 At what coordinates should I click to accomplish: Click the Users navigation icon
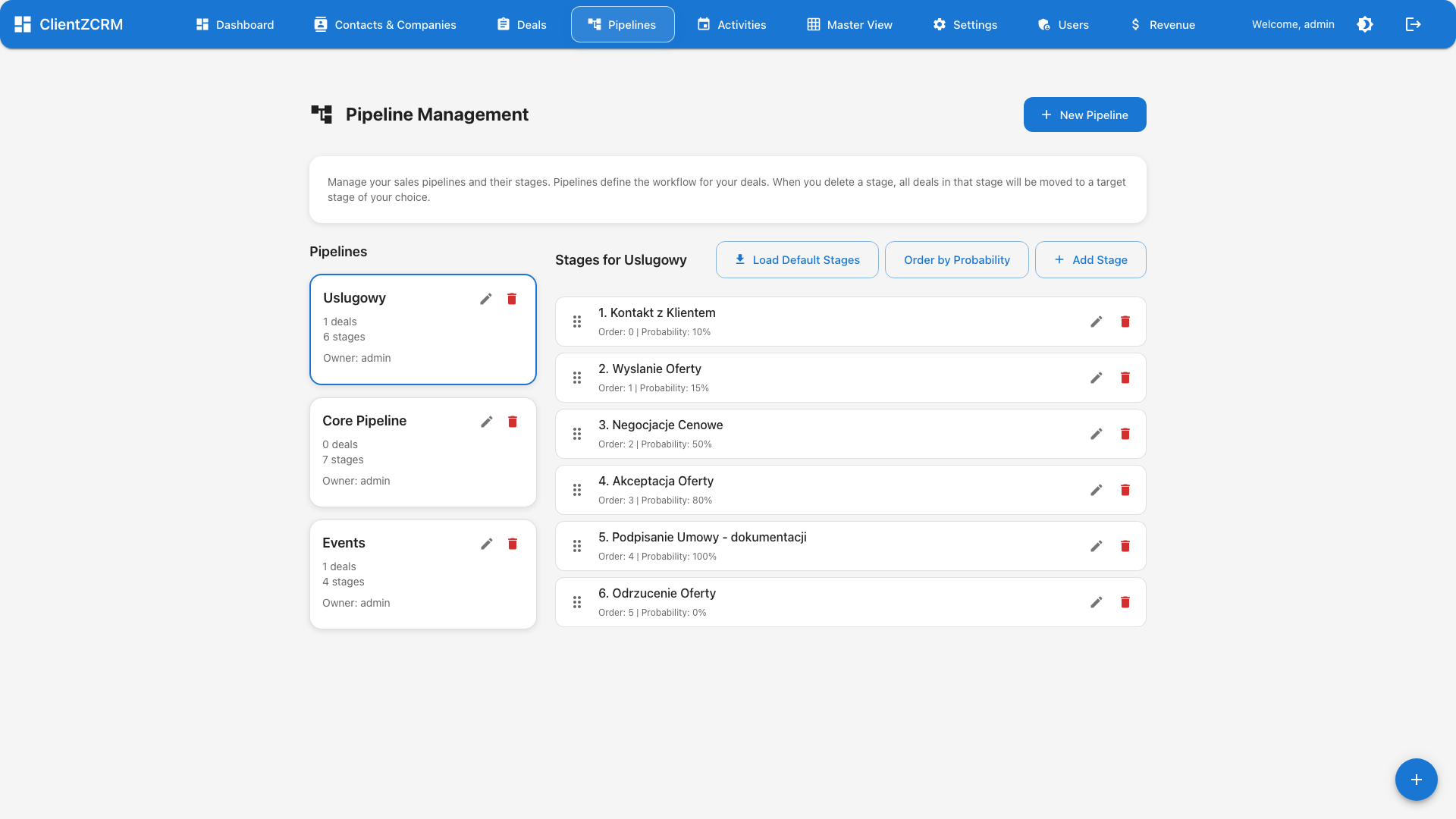tap(1043, 24)
